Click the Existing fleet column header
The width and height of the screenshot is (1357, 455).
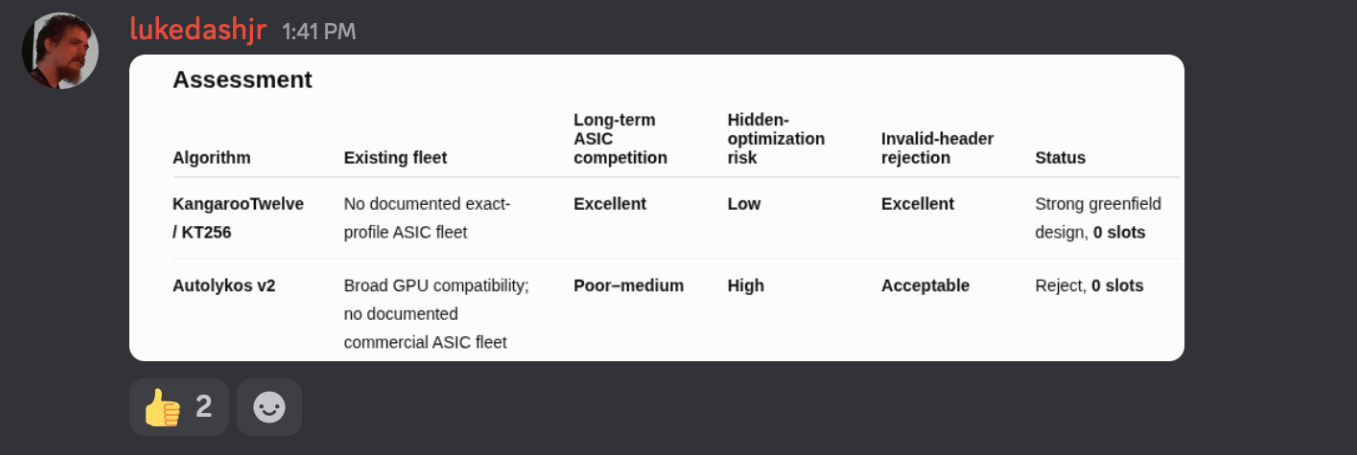[395, 158]
